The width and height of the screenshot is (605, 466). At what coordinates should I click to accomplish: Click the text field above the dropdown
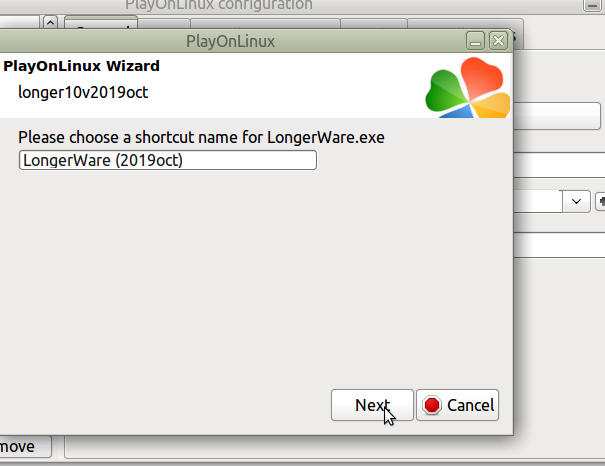tap(559, 165)
